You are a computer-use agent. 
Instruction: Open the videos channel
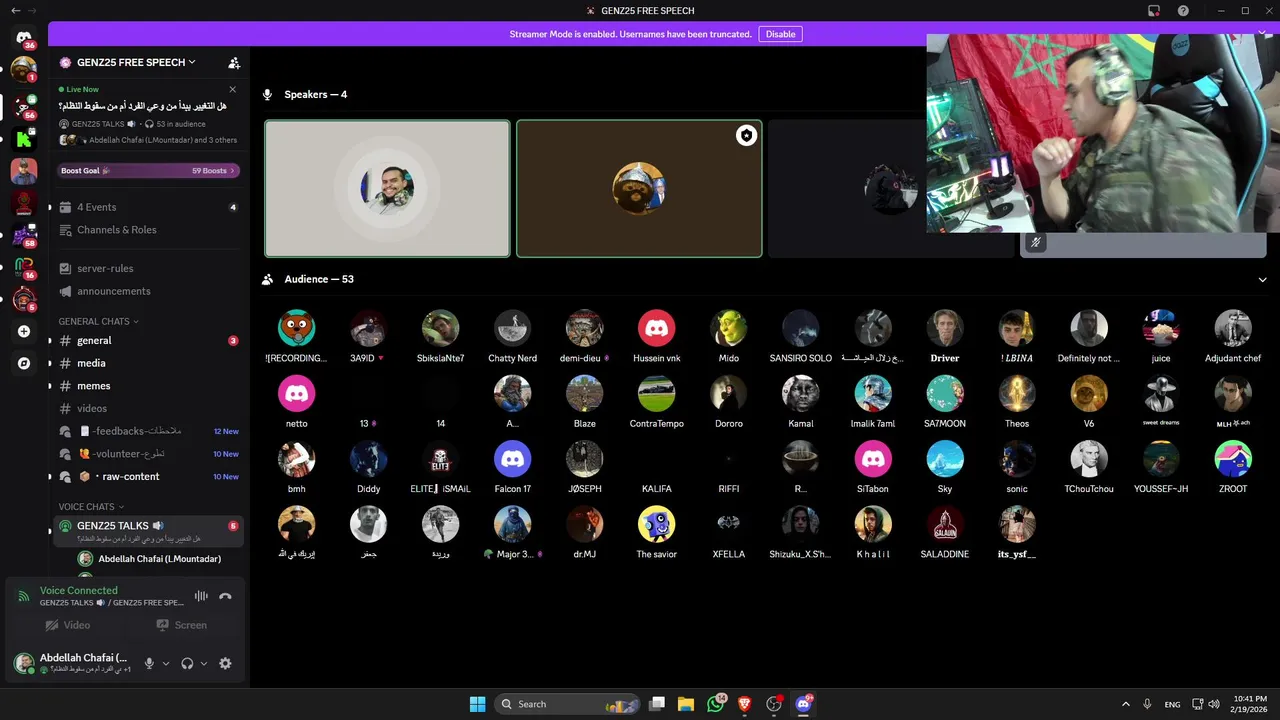148,408
